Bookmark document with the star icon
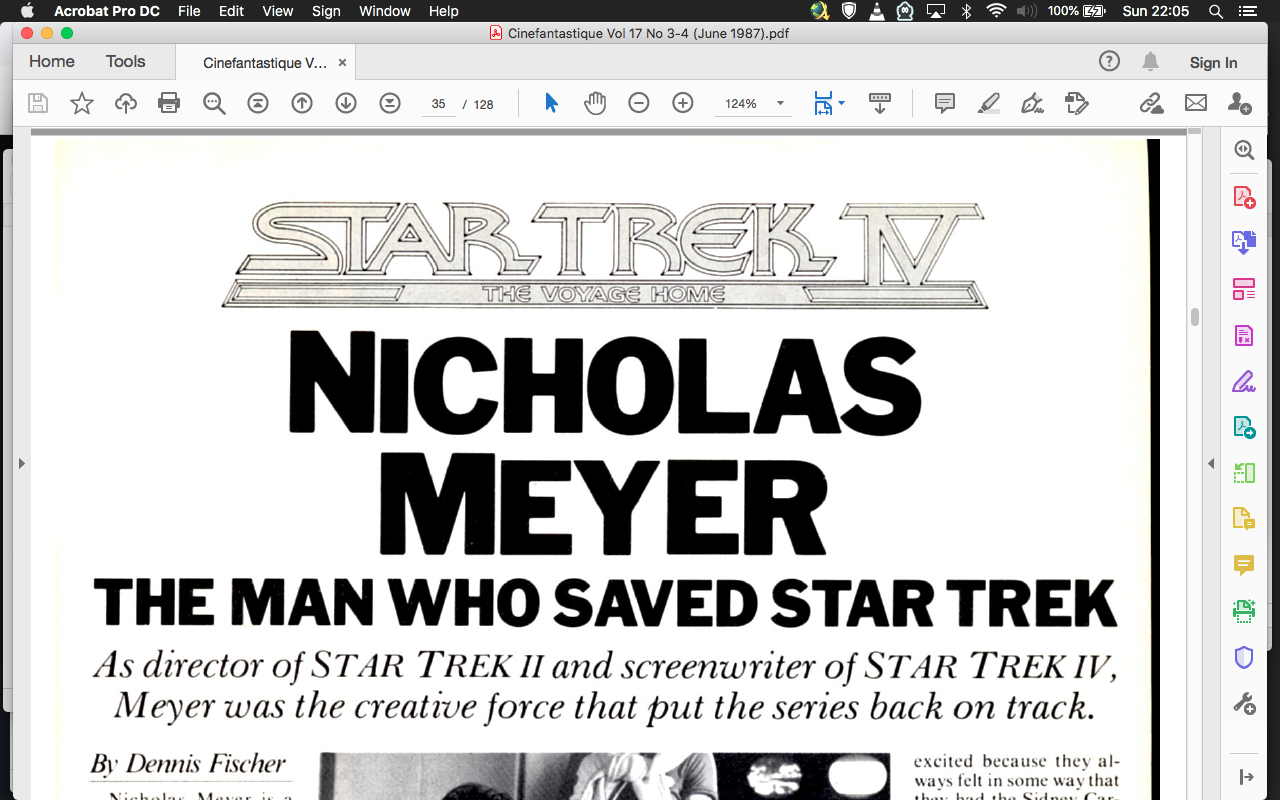This screenshot has height=800, width=1280. point(82,103)
